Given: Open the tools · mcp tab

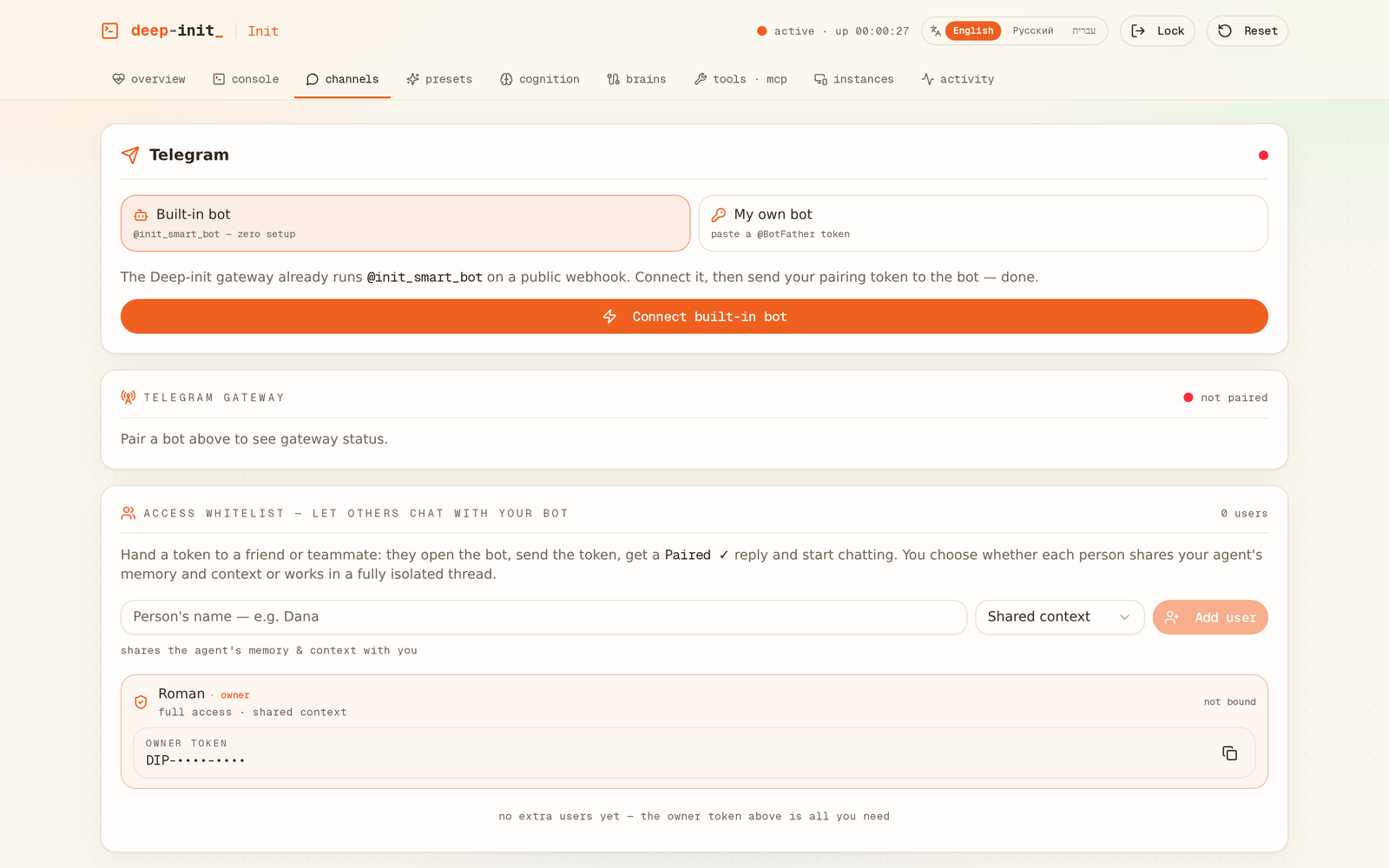Looking at the screenshot, I should [741, 79].
